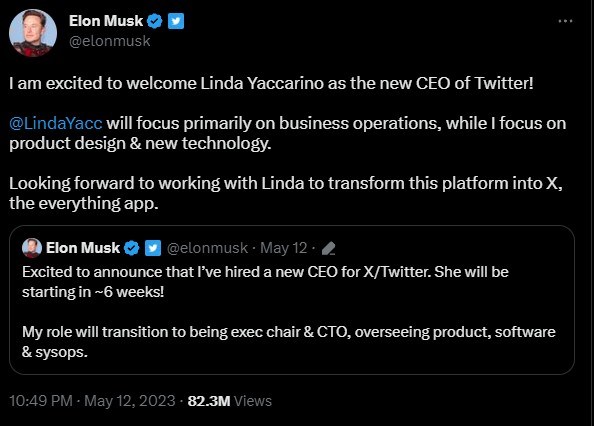Open the @LindaYacc mention link

[56, 123]
